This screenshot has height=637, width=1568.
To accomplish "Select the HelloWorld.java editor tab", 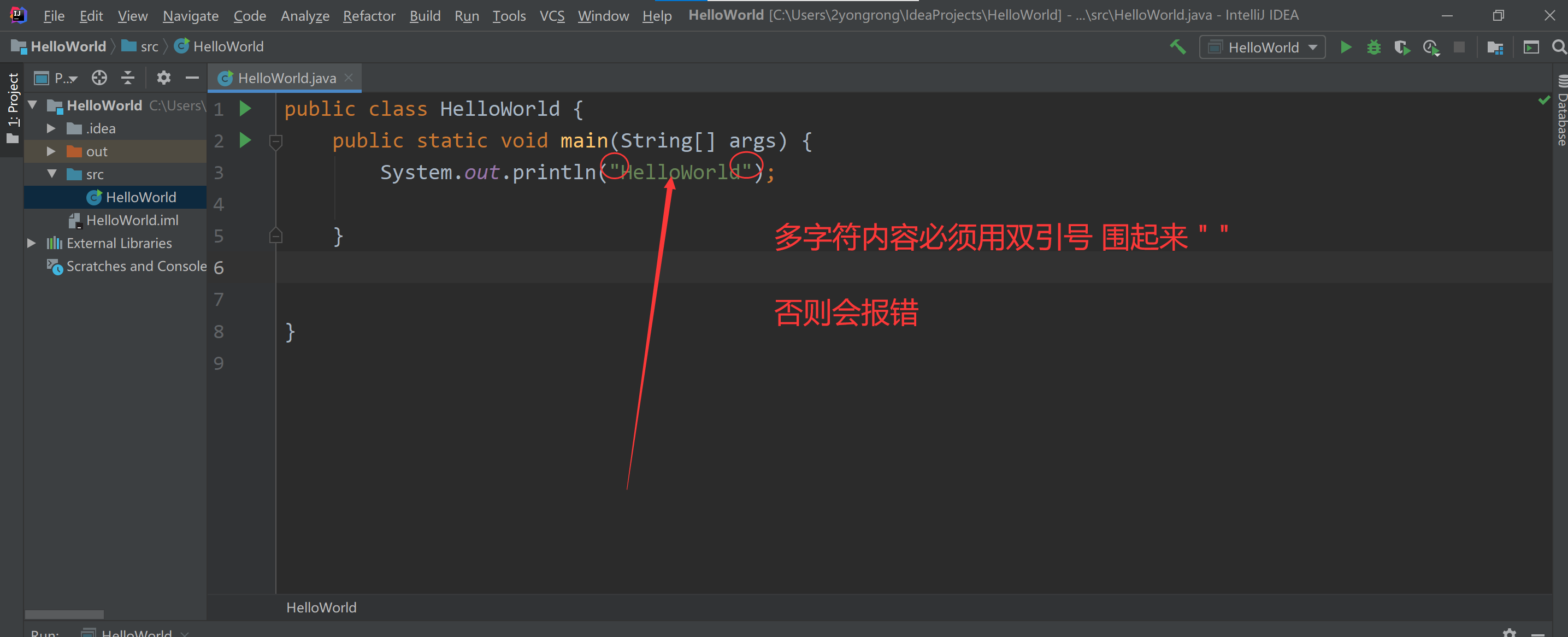I will (286, 78).
